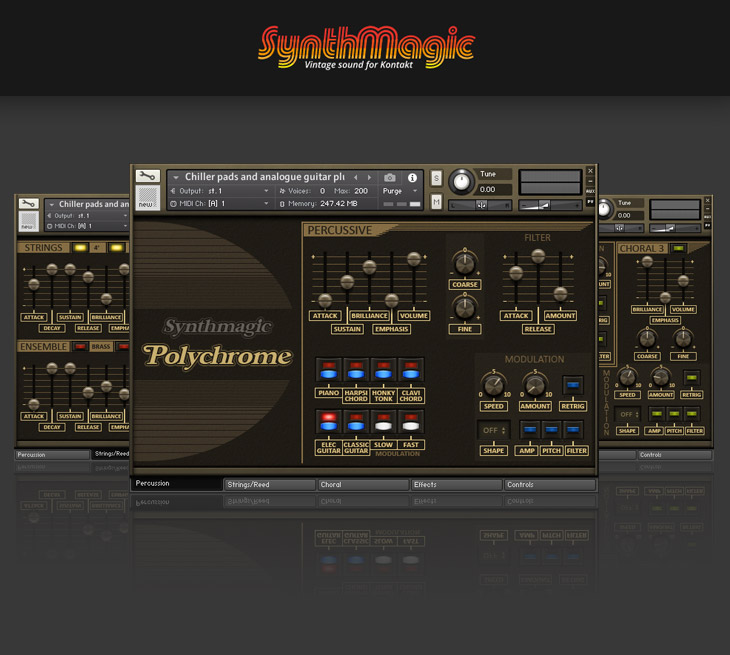The image size is (730, 655).
Task: Open the modulation Shape OFF selector
Action: [x=493, y=430]
